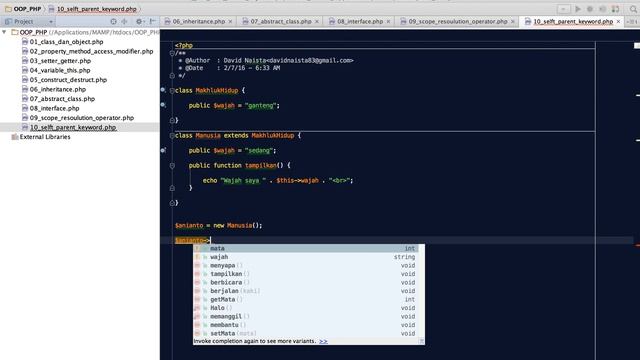Close the 09_scope_resoulution_operator.php tab

coord(513,21)
